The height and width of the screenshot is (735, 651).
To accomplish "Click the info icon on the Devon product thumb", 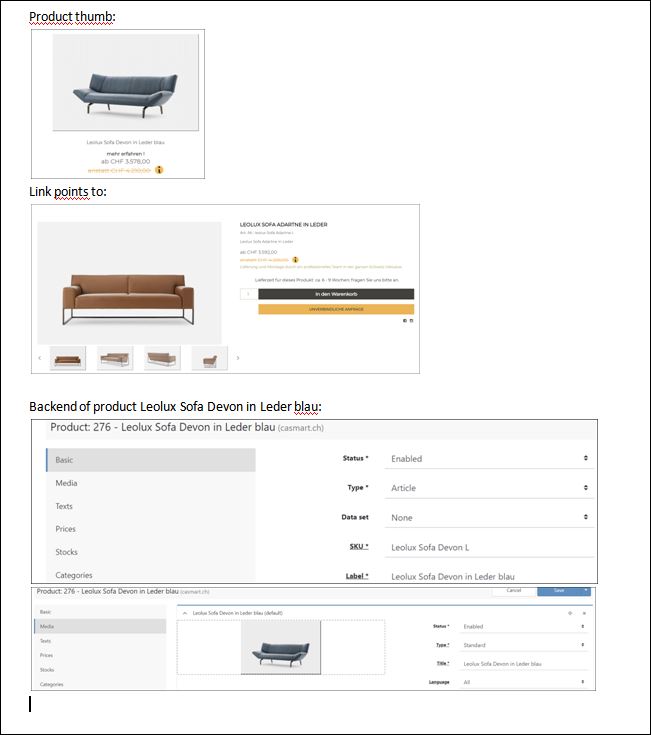I will click(x=159, y=170).
